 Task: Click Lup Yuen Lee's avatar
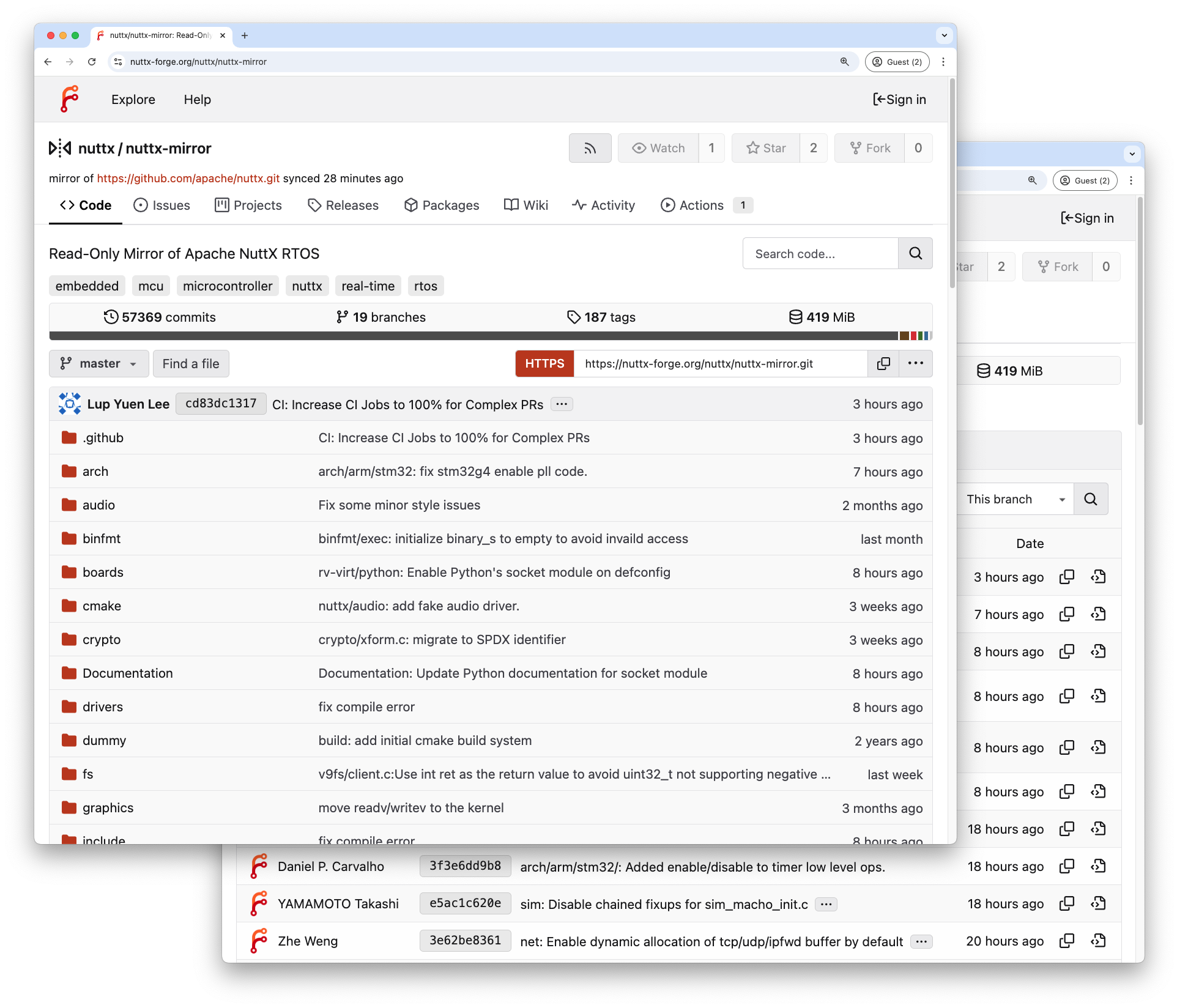(70, 404)
